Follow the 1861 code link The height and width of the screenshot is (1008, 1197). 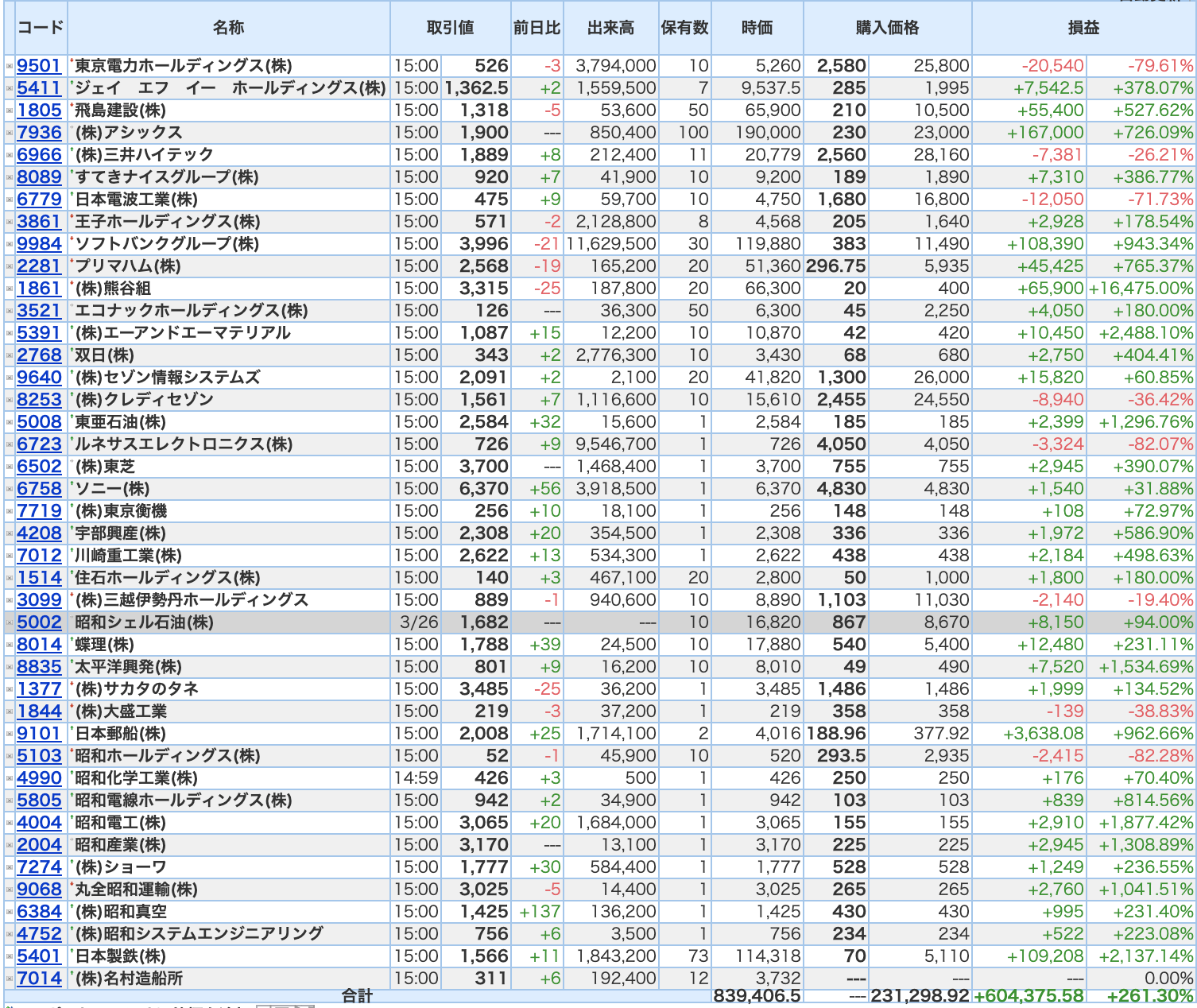pyautogui.click(x=39, y=289)
